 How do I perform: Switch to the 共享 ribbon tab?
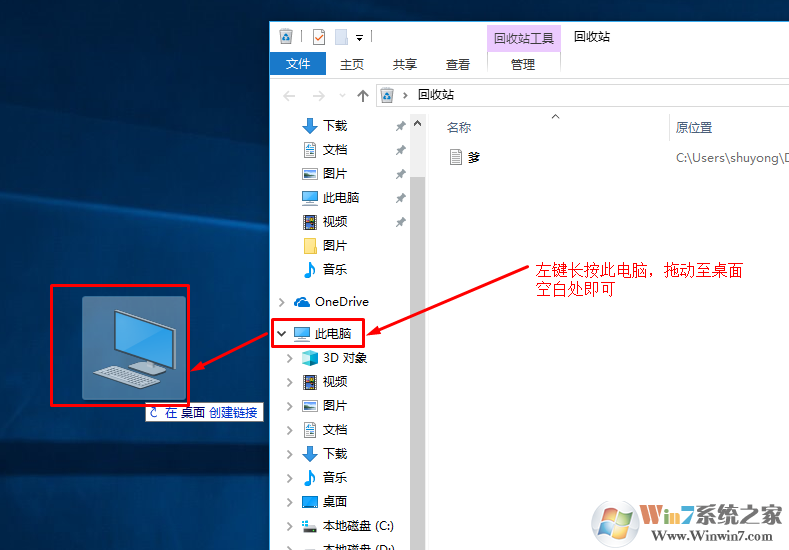tap(405, 64)
